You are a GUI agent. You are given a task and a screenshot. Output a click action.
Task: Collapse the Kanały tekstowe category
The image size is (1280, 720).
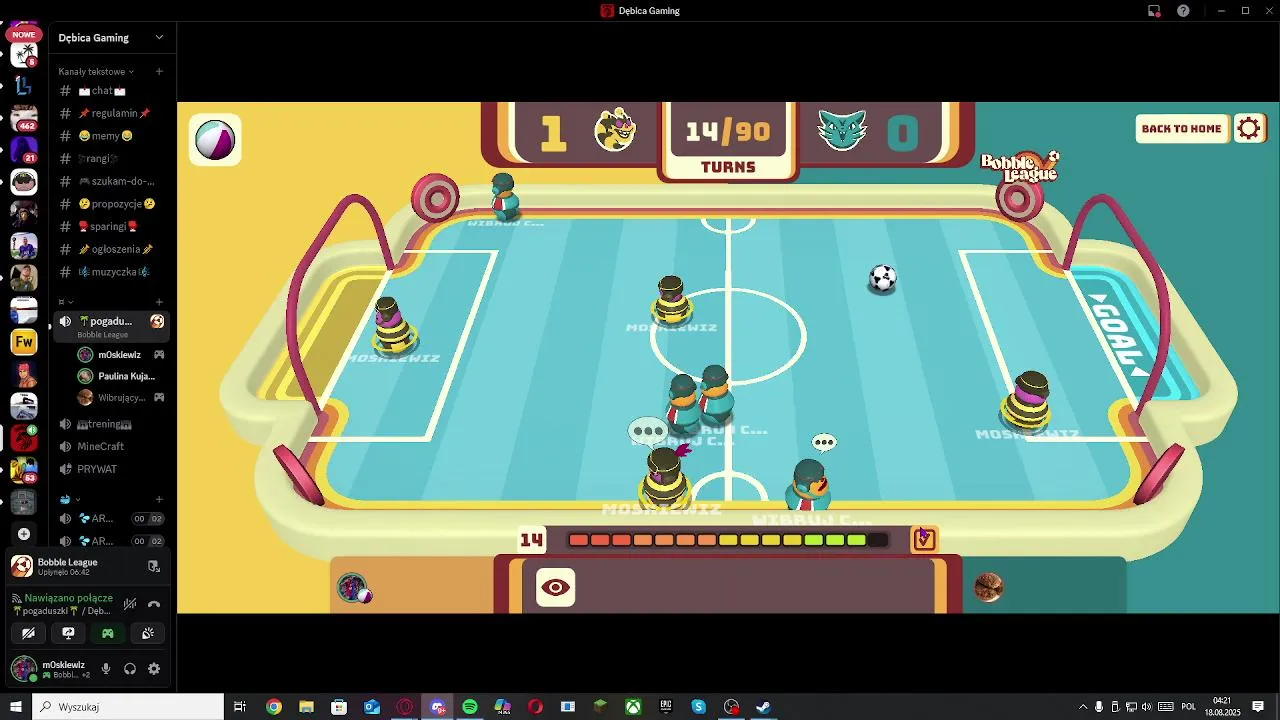pyautogui.click(x=96, y=72)
